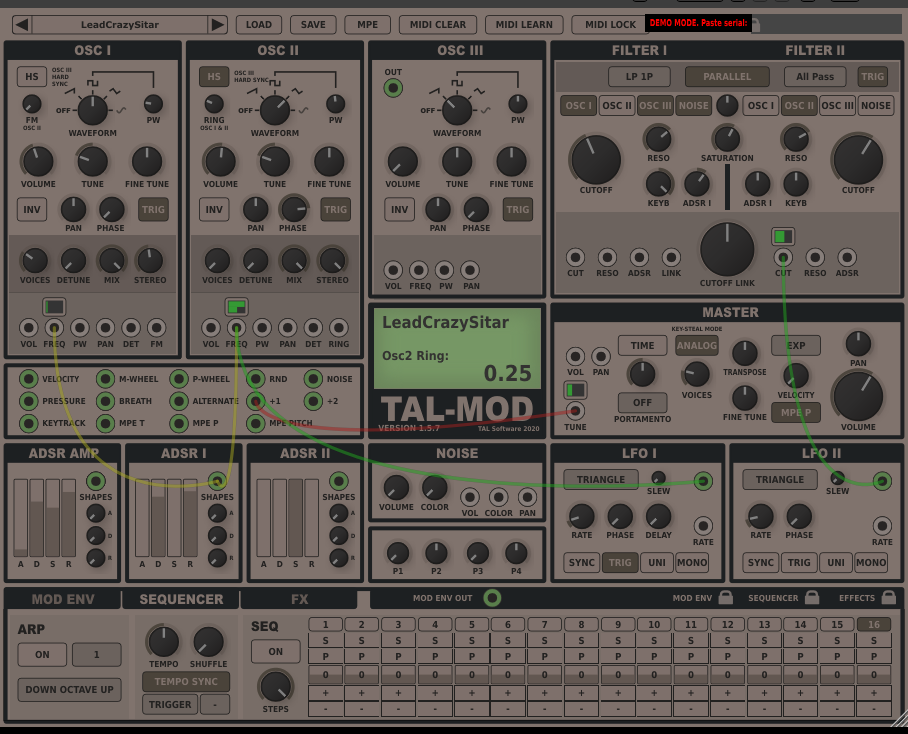
Task: Click the SEQUENCER lock icon
Action: tap(811, 598)
